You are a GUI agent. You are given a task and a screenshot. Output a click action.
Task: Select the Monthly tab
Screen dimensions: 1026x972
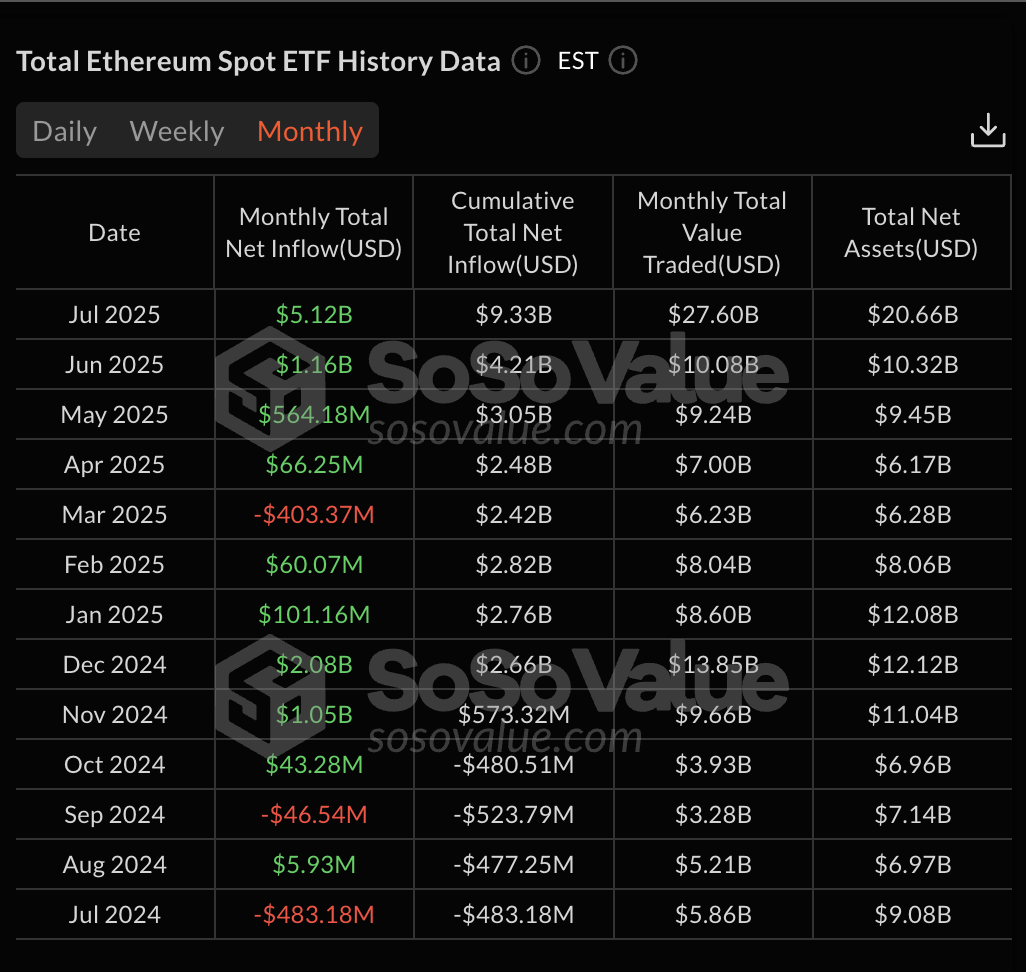(309, 130)
